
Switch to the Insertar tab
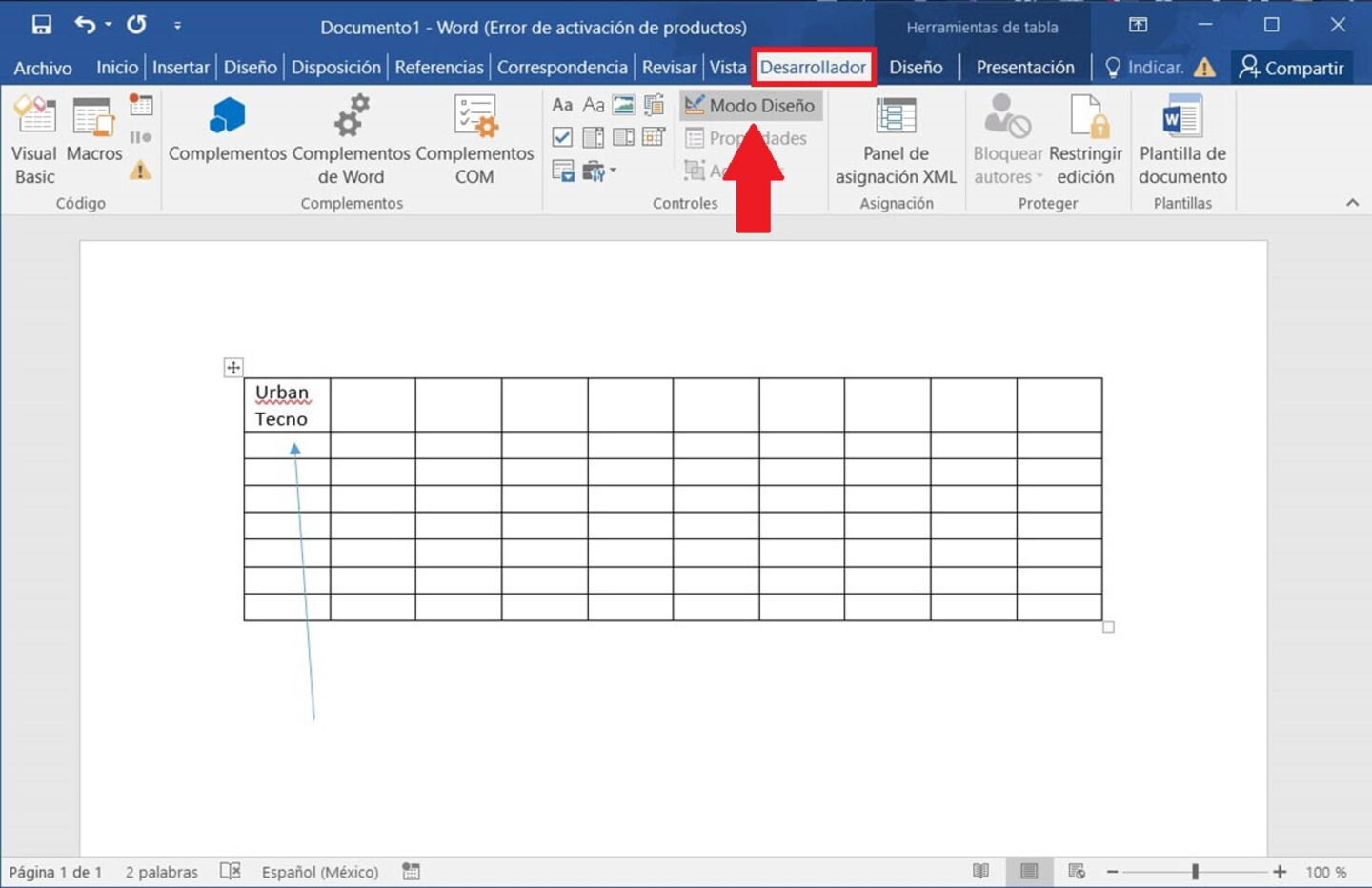pos(180,67)
